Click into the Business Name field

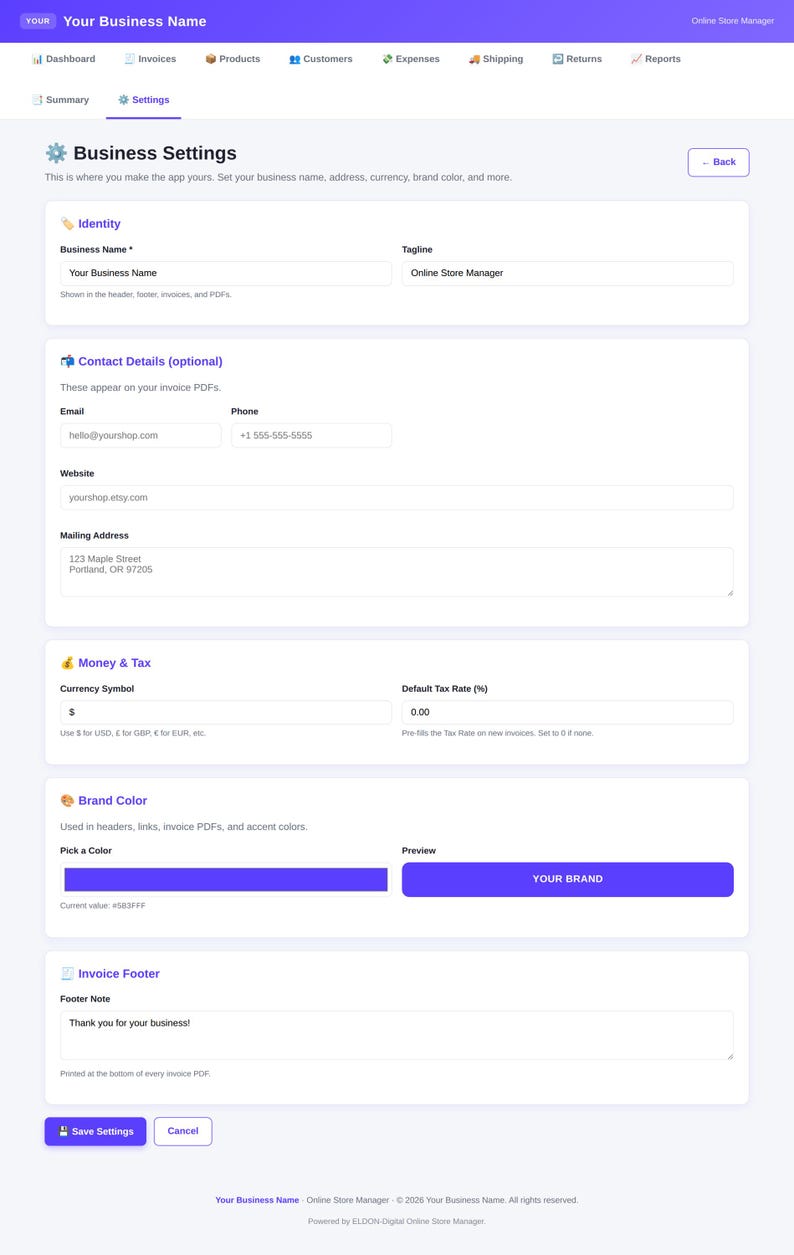226,273
